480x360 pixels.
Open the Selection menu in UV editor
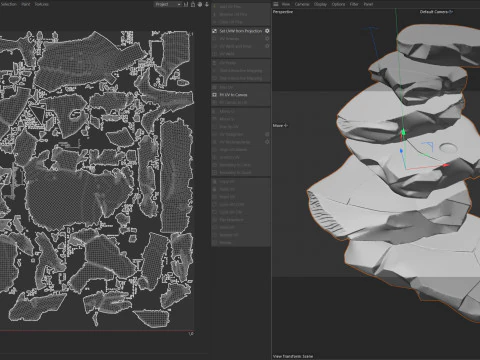click(x=8, y=4)
